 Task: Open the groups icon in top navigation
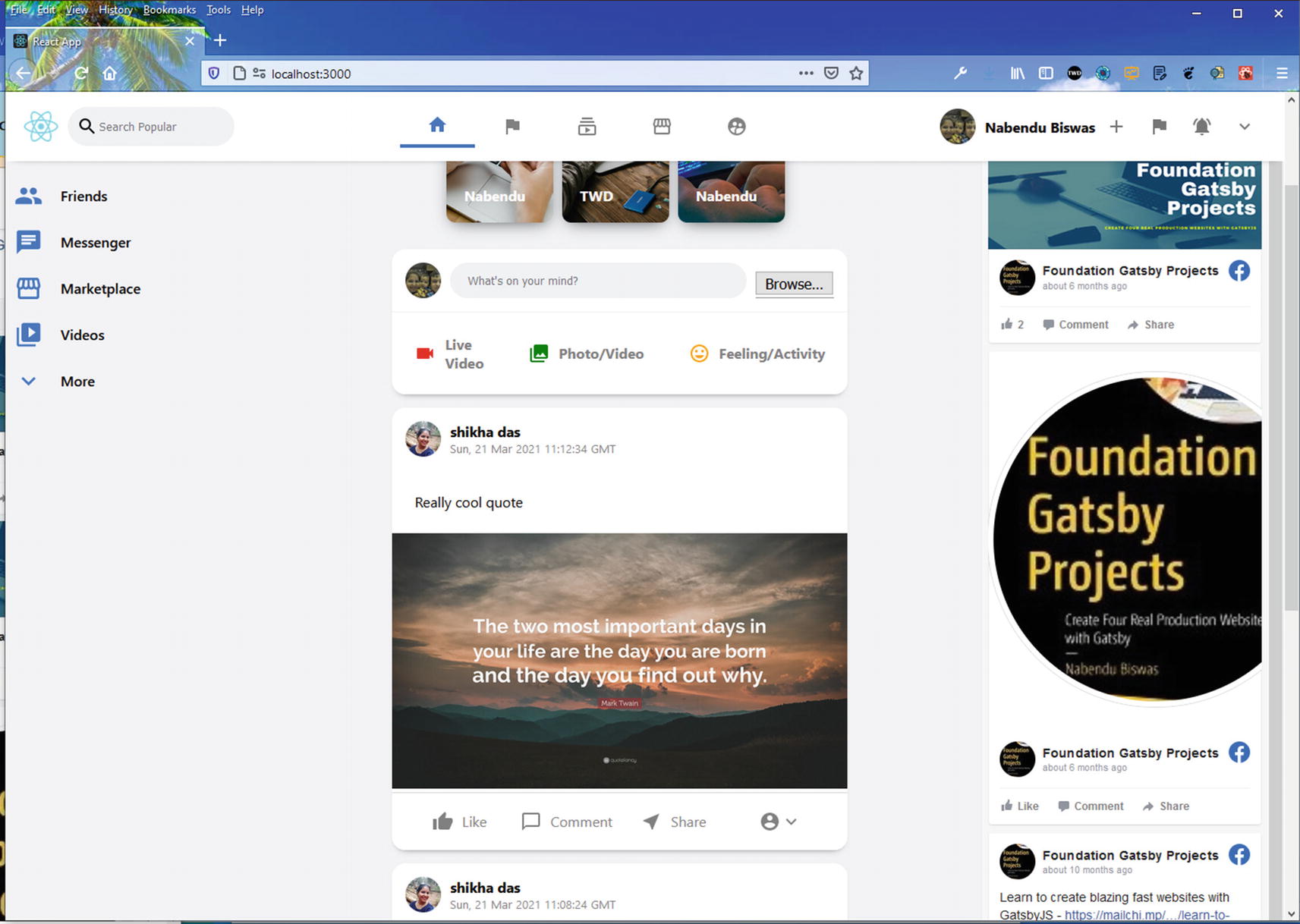[736, 127]
